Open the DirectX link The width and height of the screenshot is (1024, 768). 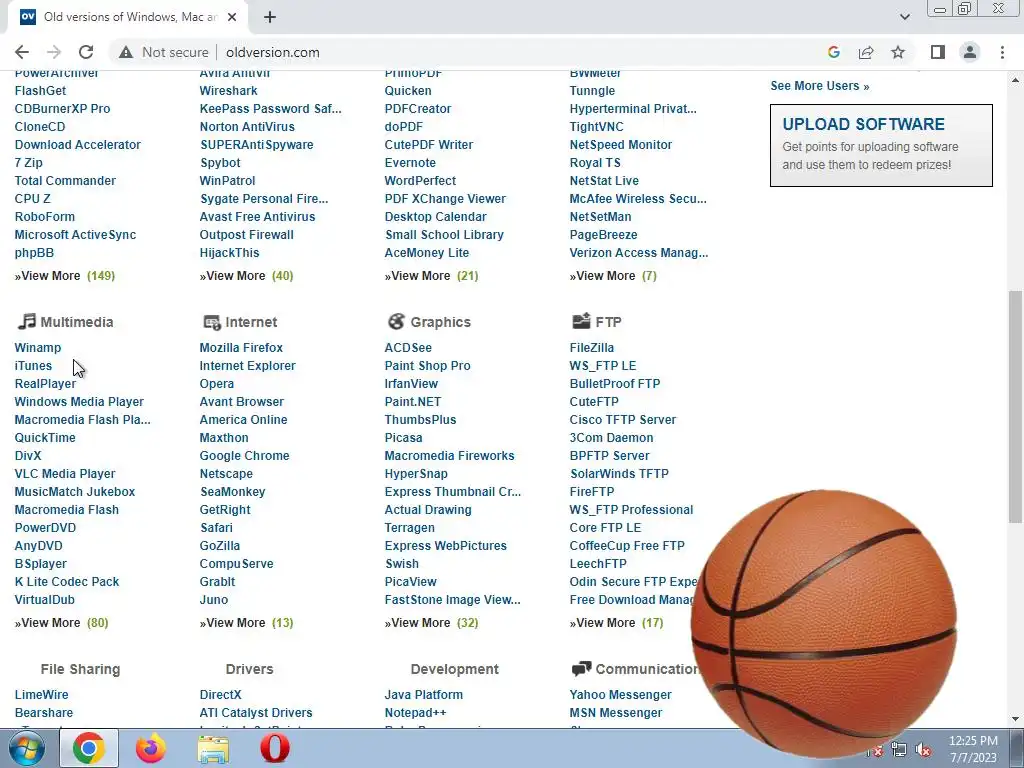click(220, 694)
